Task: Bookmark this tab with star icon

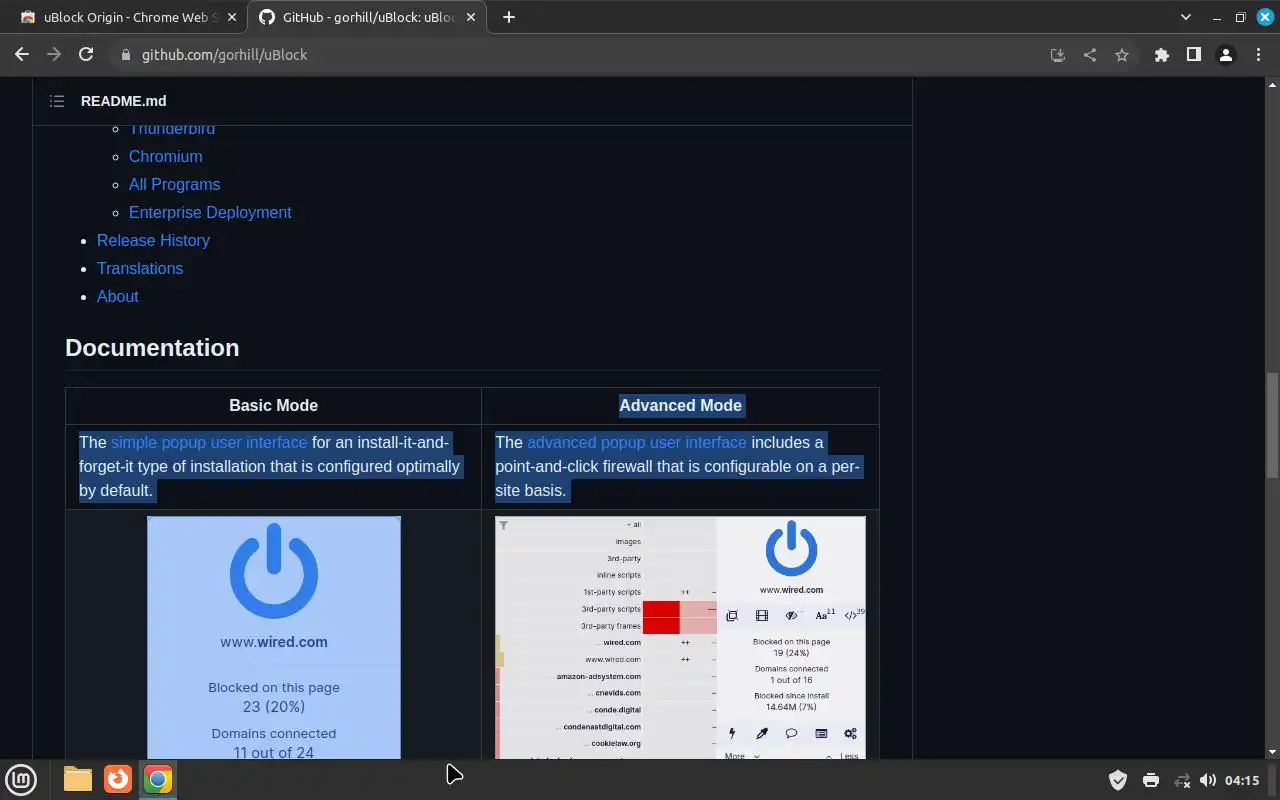Action: 1122,55
